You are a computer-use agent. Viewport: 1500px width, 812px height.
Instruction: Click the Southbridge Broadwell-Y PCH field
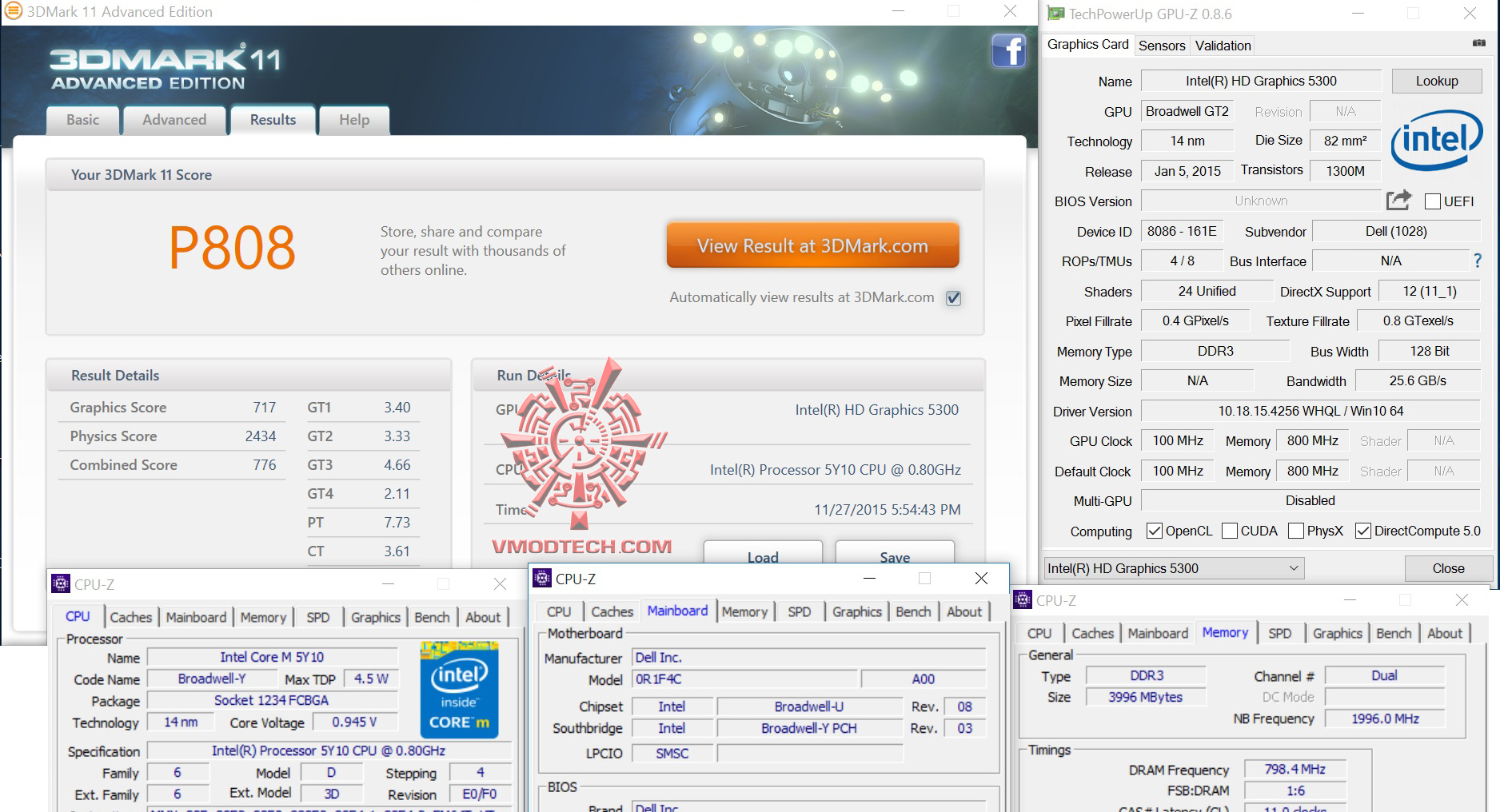[x=809, y=728]
